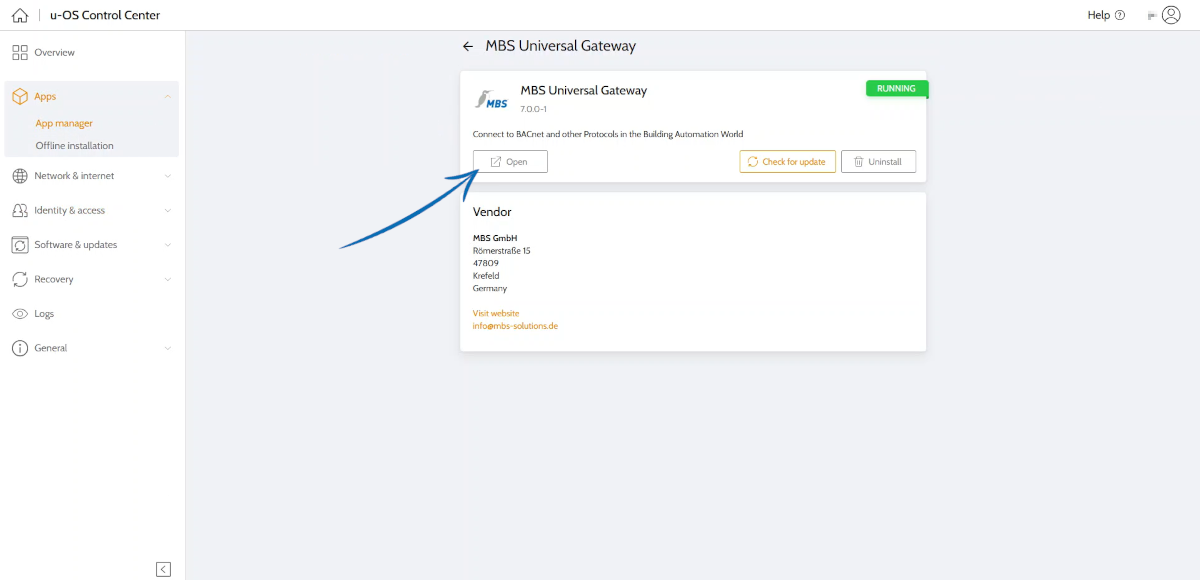Image resolution: width=1200 pixels, height=580 pixels.
Task: Click the Krefeld city text
Action: click(486, 276)
